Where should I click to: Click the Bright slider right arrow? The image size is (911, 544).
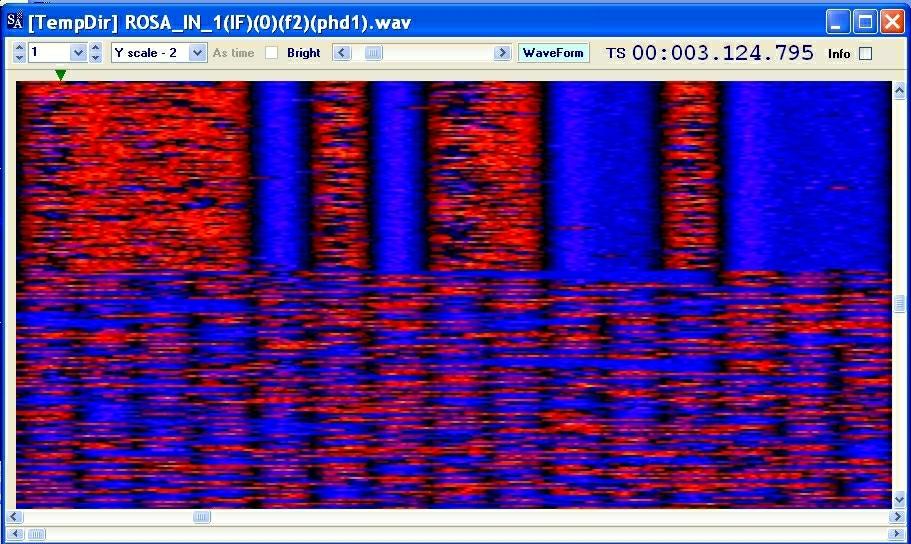(502, 53)
